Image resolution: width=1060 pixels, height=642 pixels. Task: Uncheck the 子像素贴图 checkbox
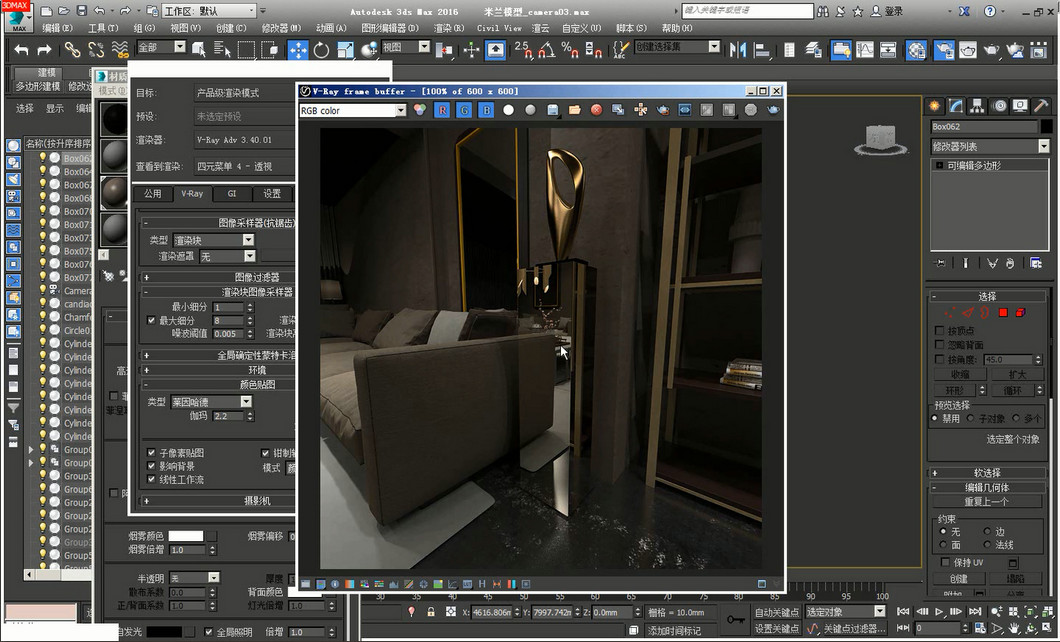coord(151,453)
